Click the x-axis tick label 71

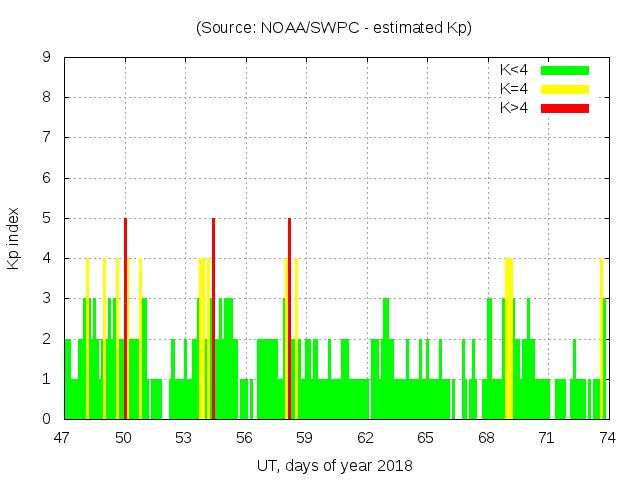tap(547, 437)
